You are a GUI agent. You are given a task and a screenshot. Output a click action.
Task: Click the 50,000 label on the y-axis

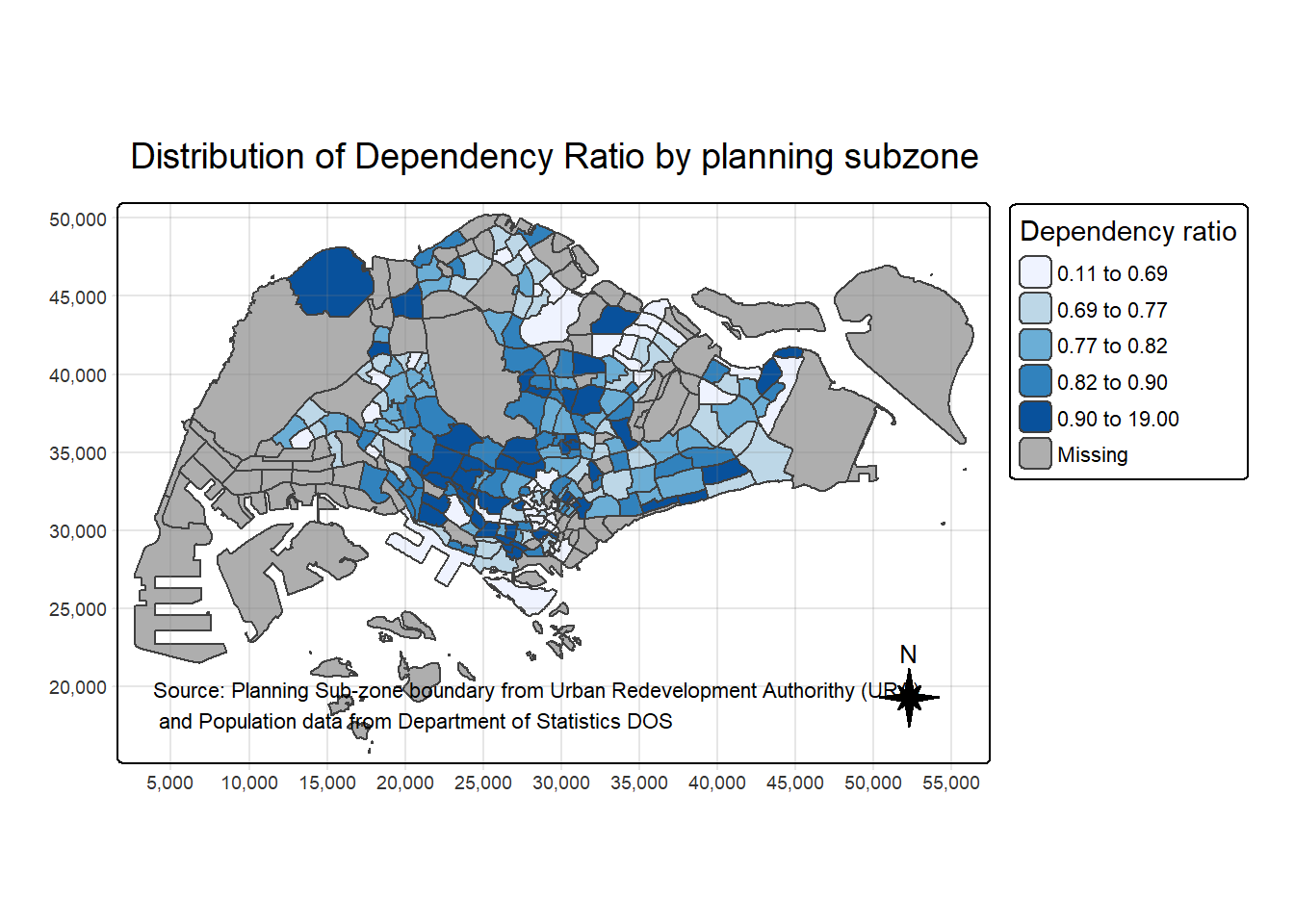pyautogui.click(x=78, y=219)
